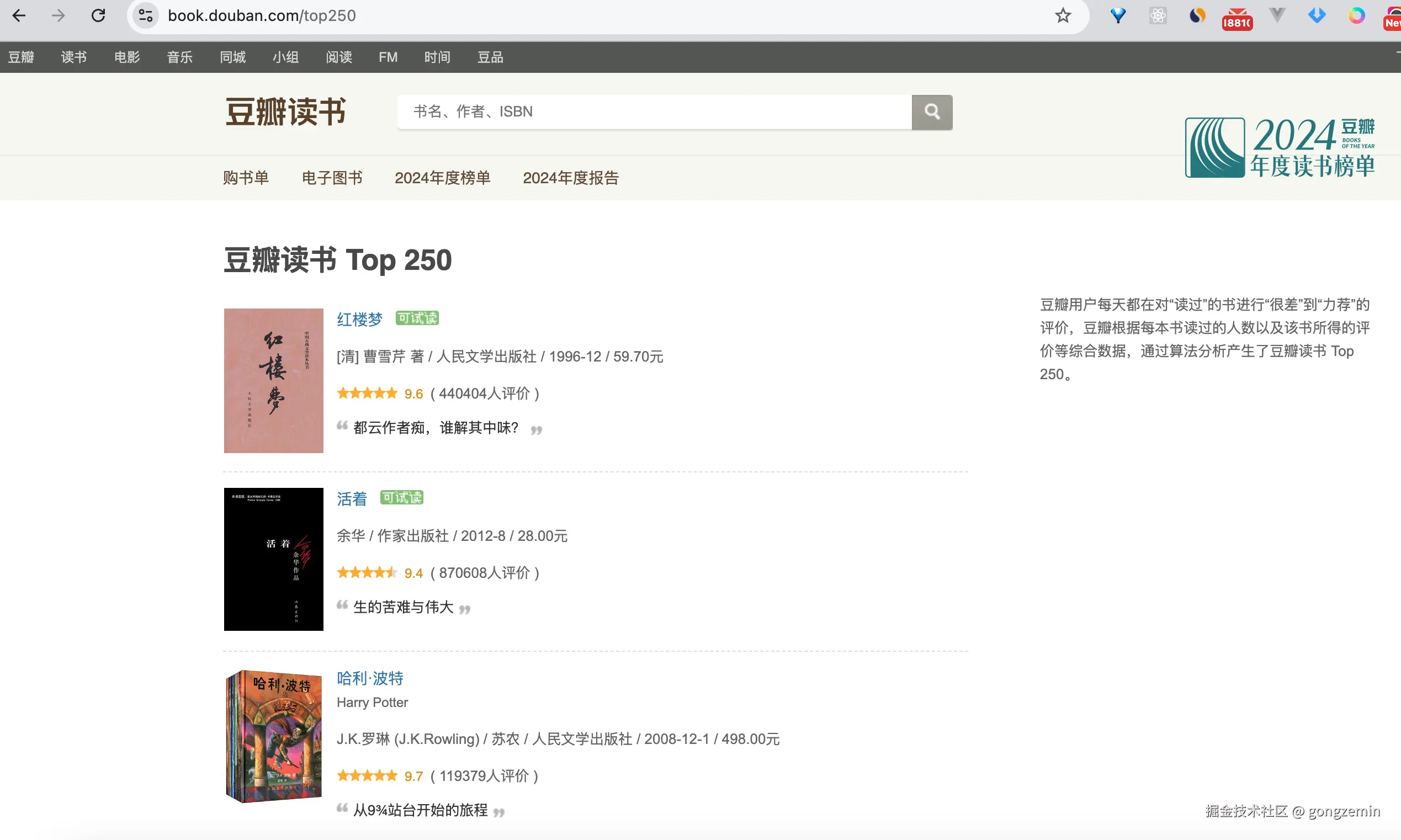1401x840 pixels.
Task: Click the browser back arrow
Action: pyautogui.click(x=19, y=15)
